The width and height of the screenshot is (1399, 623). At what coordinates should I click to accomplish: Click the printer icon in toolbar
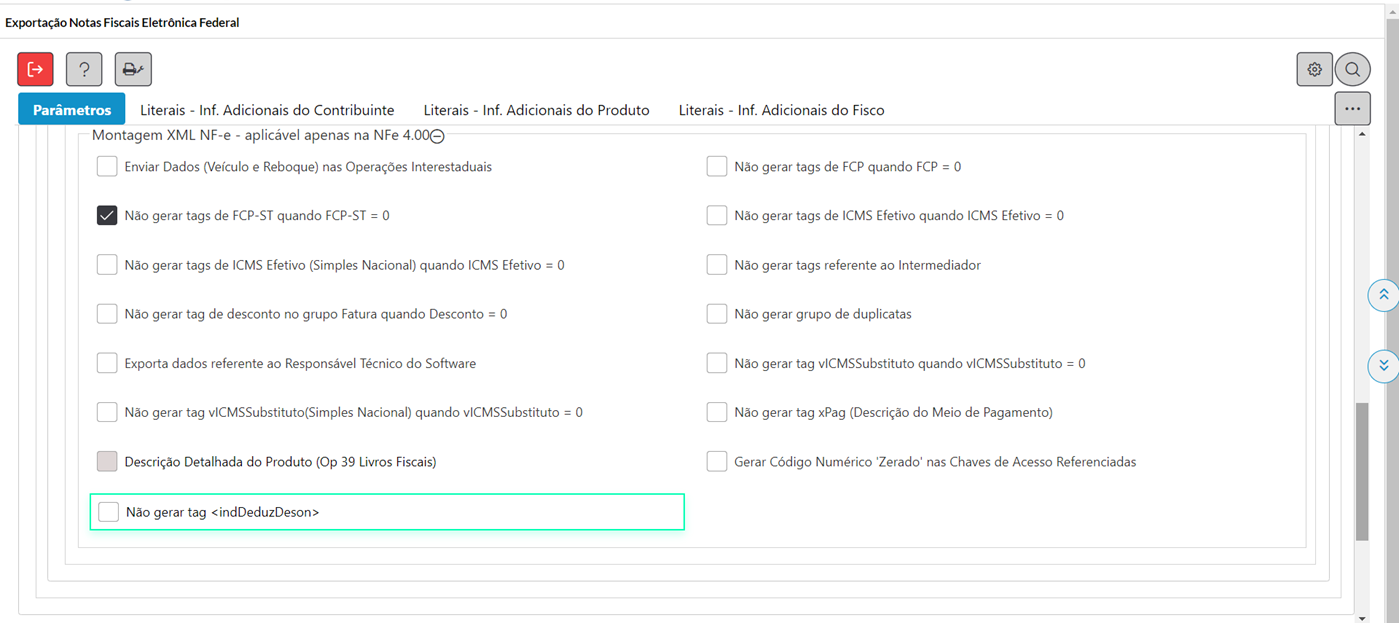point(133,69)
